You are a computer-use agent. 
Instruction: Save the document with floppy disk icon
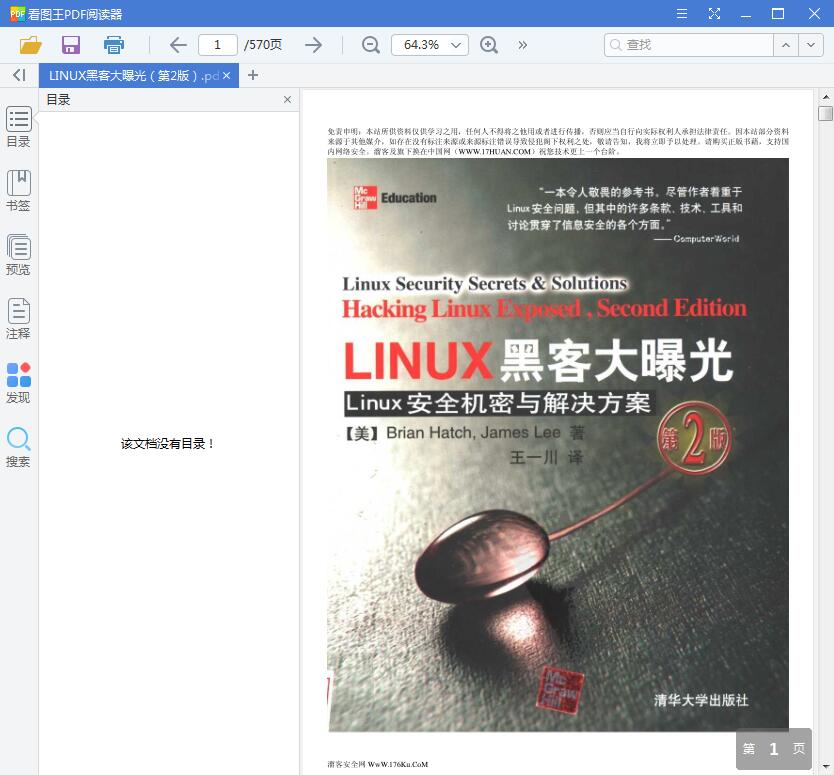tap(71, 45)
